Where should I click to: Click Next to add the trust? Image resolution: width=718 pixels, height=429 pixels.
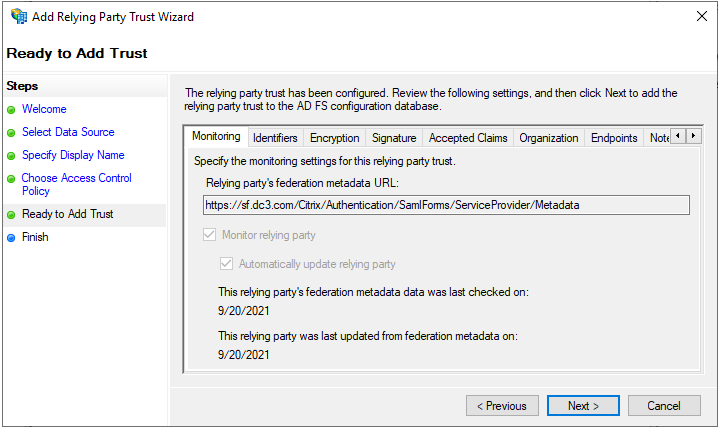click(x=583, y=406)
